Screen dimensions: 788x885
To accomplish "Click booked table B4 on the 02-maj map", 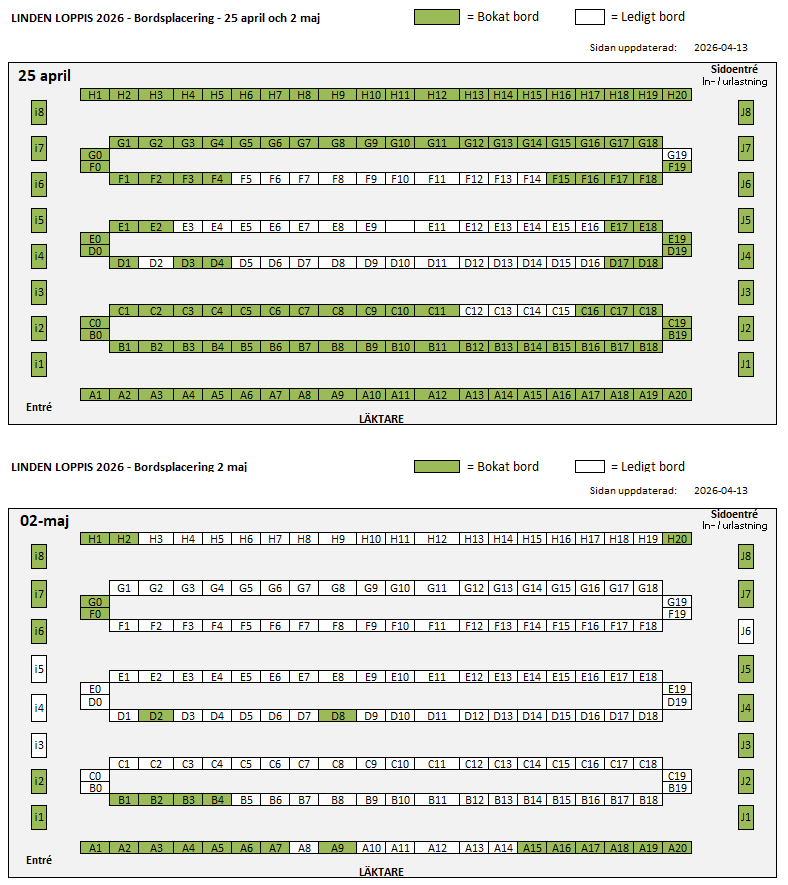I will [217, 800].
